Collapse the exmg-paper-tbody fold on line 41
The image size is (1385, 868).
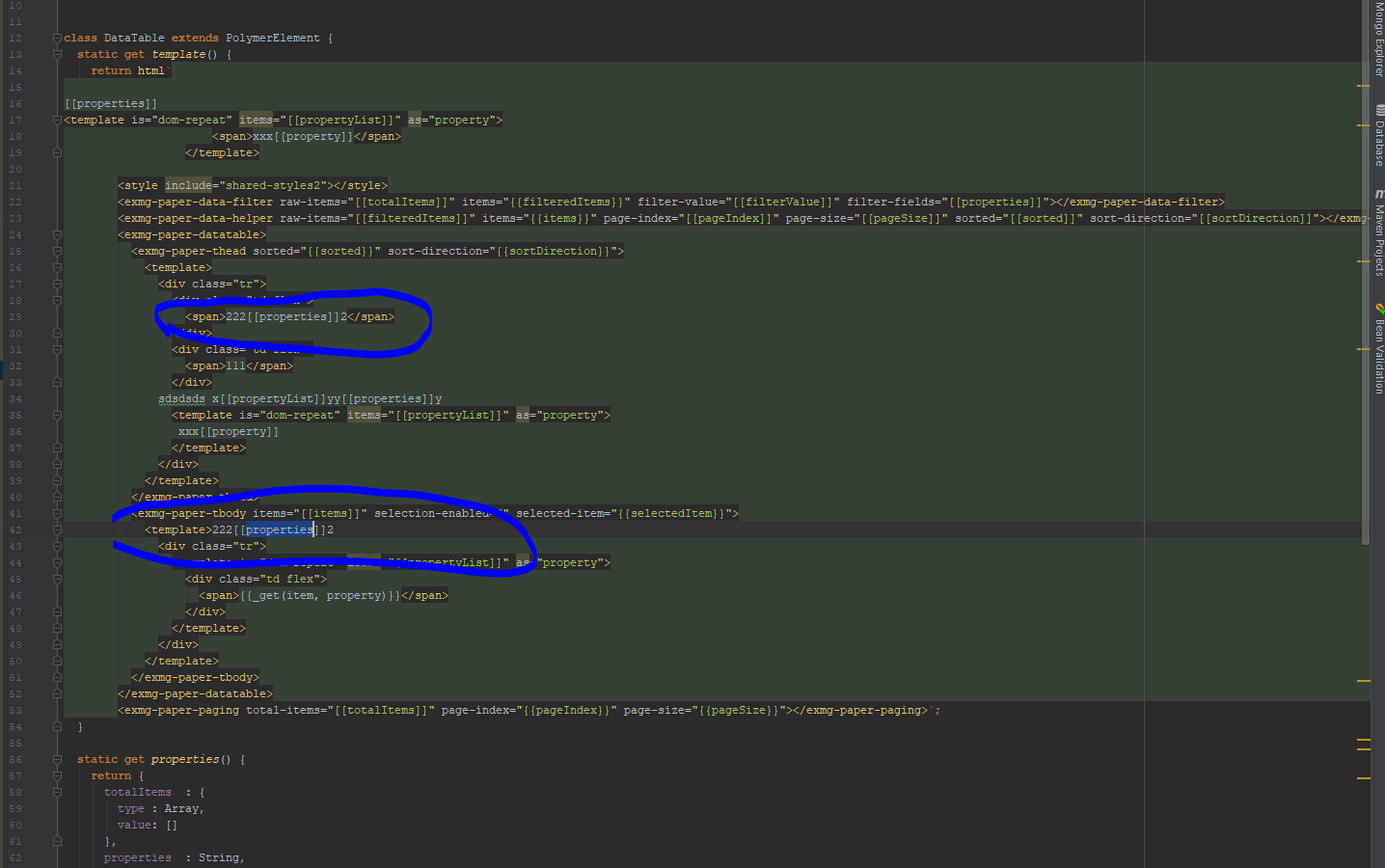coord(55,512)
